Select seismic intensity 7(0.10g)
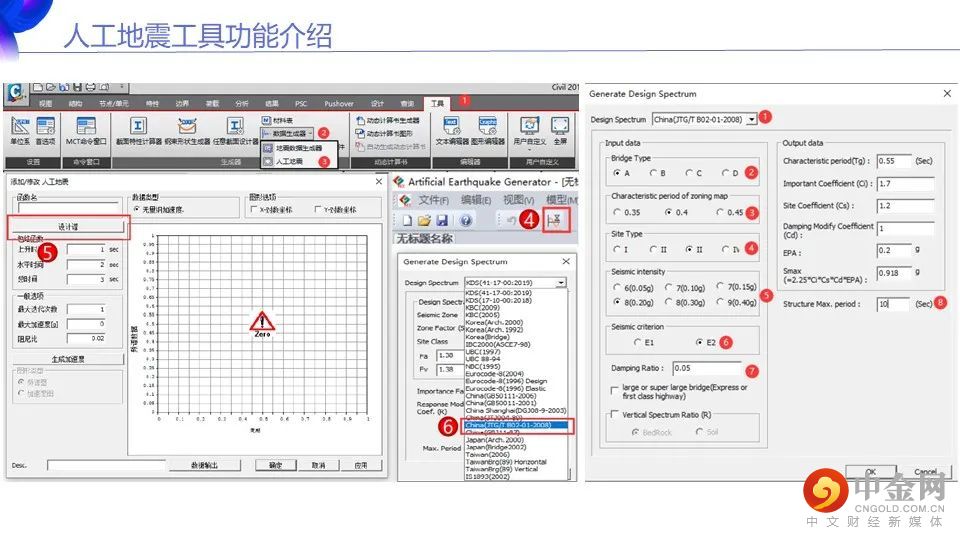Screen dimensions: 960x540 [669, 287]
